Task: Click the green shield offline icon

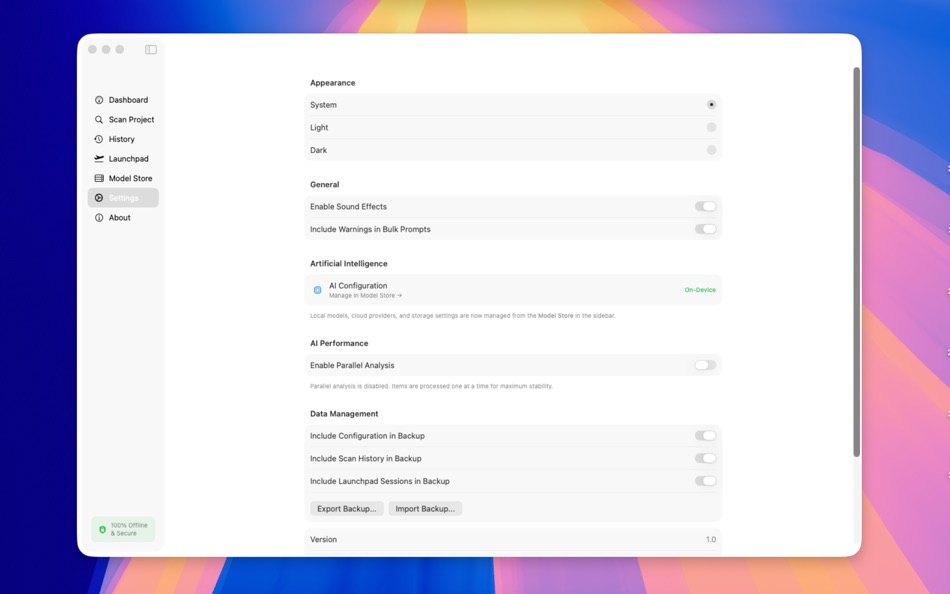Action: coord(104,529)
